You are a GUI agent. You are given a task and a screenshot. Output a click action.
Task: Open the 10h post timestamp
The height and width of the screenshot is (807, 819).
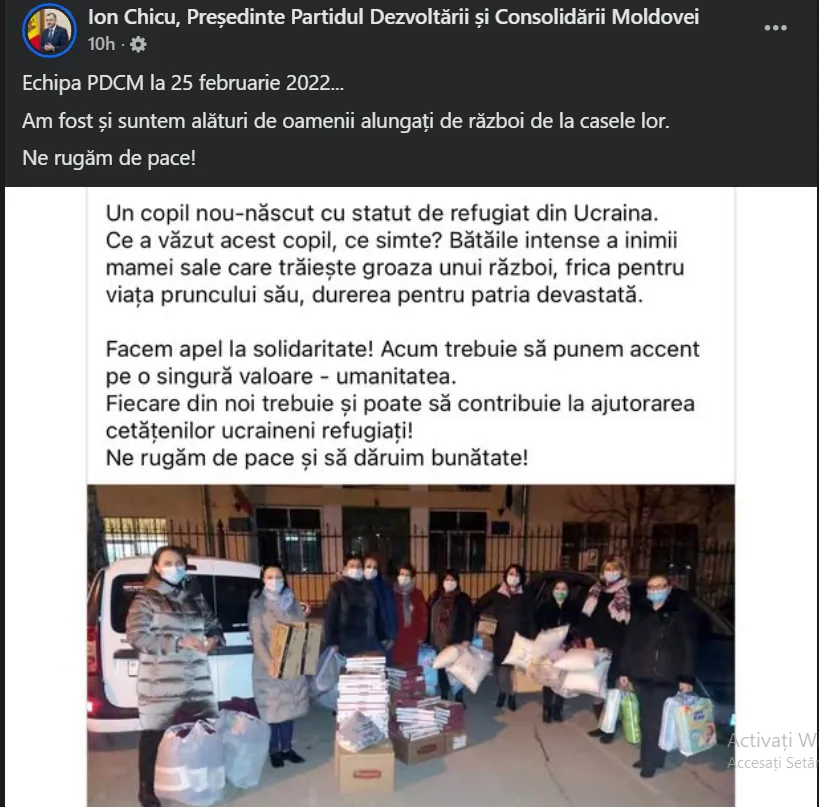[101, 44]
